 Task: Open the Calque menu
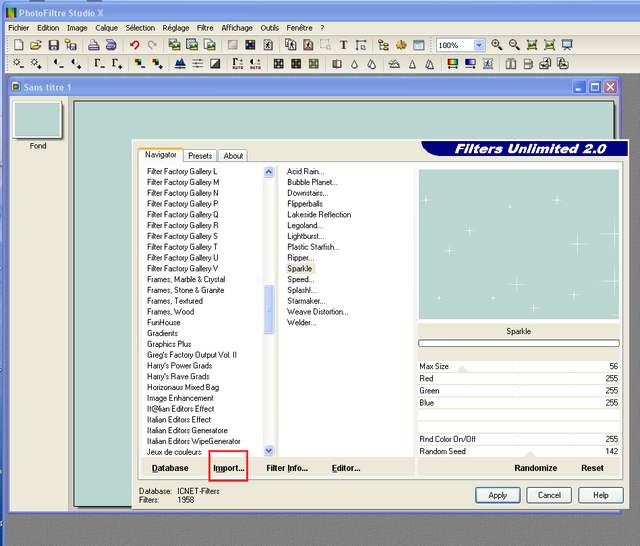(x=106, y=28)
